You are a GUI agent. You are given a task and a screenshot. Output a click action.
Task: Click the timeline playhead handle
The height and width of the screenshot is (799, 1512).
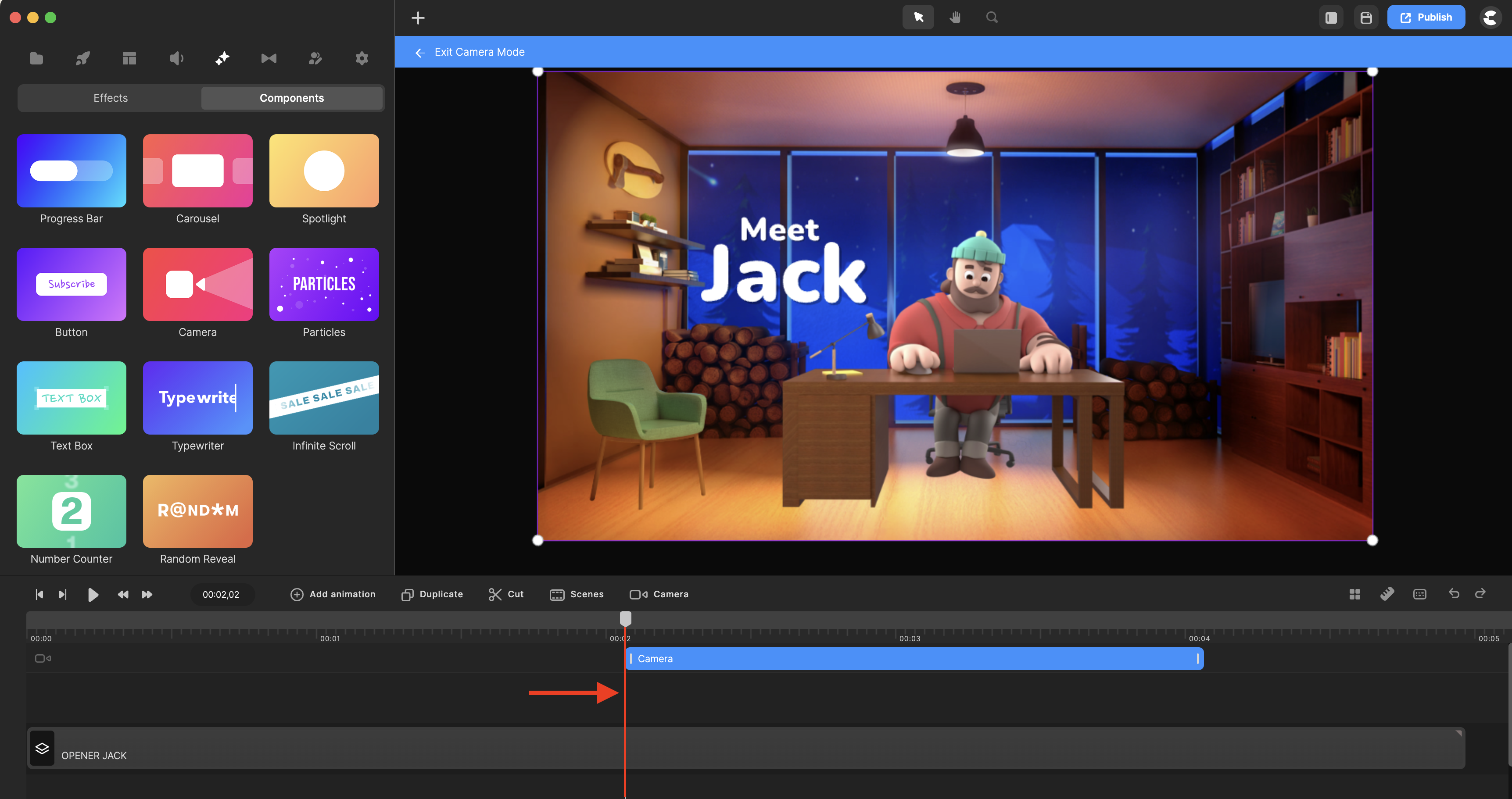click(x=625, y=618)
